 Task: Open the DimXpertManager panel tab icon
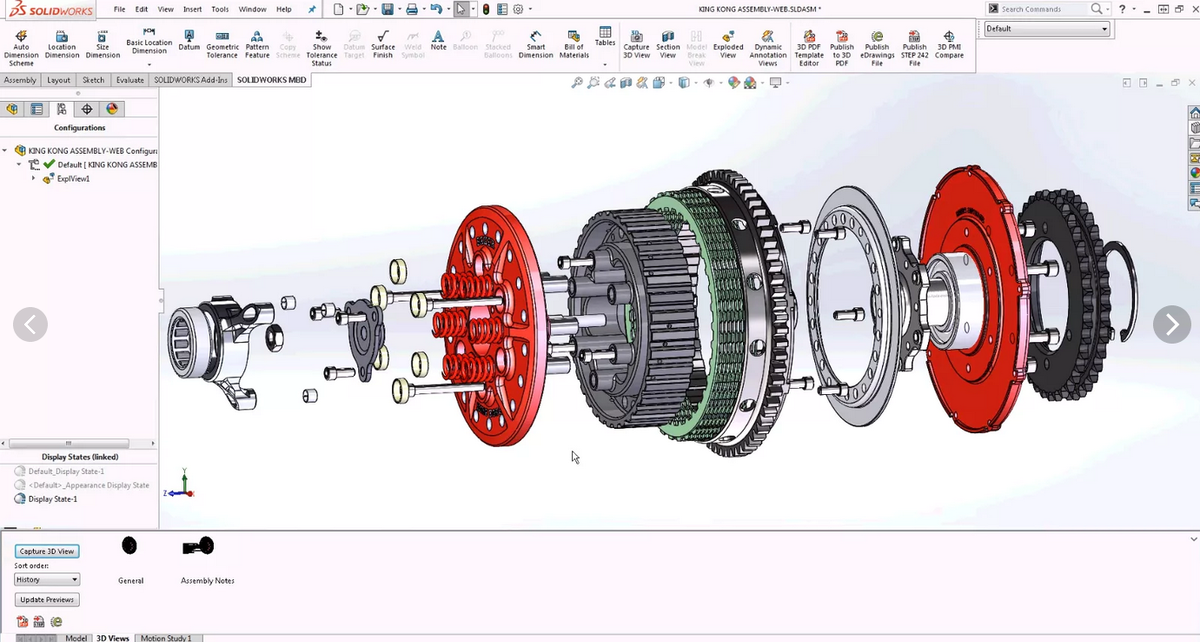click(x=87, y=109)
